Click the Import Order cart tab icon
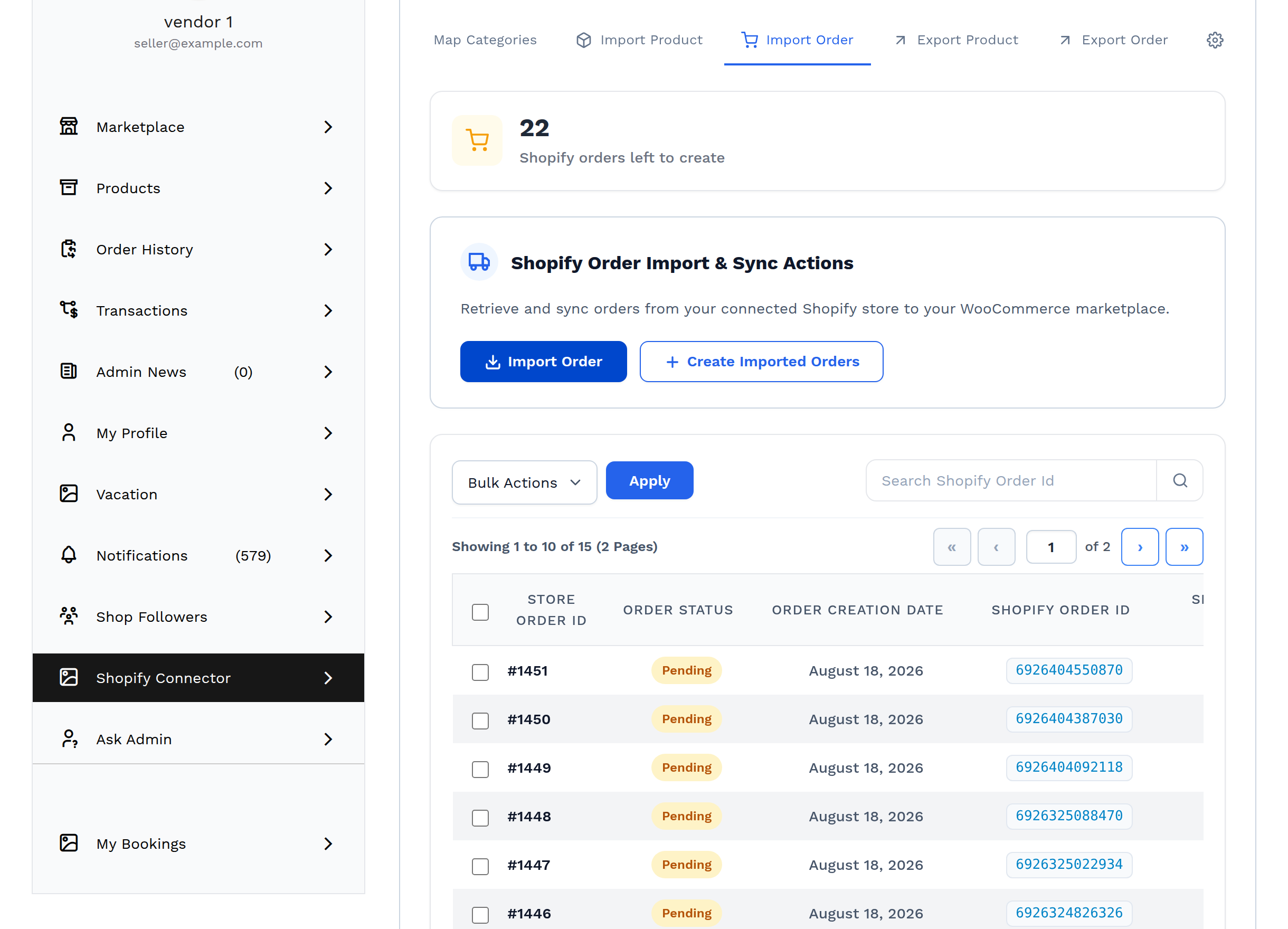The image size is (1288, 929). (x=750, y=40)
